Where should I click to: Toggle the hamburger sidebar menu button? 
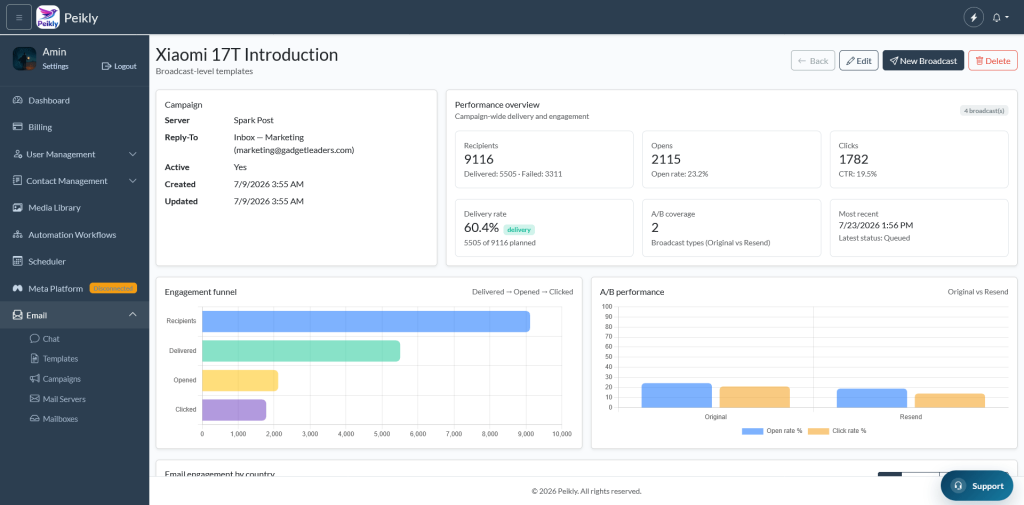coord(19,17)
